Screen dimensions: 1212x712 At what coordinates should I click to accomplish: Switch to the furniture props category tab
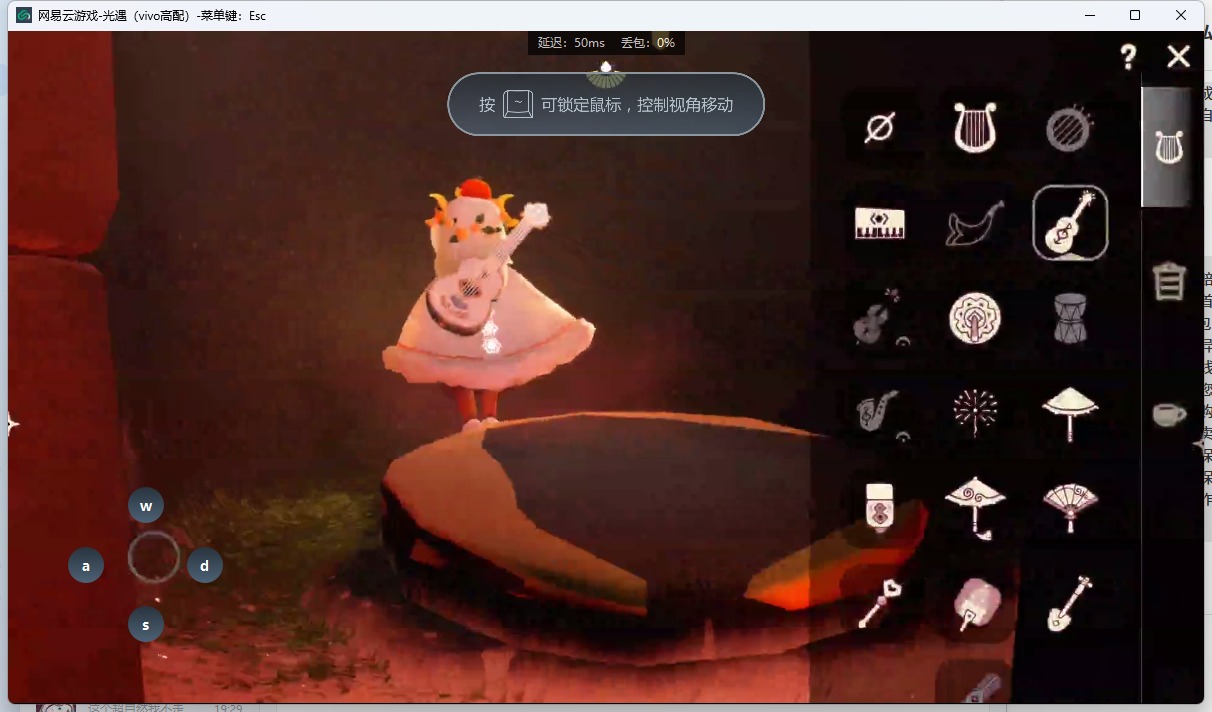tap(1169, 281)
